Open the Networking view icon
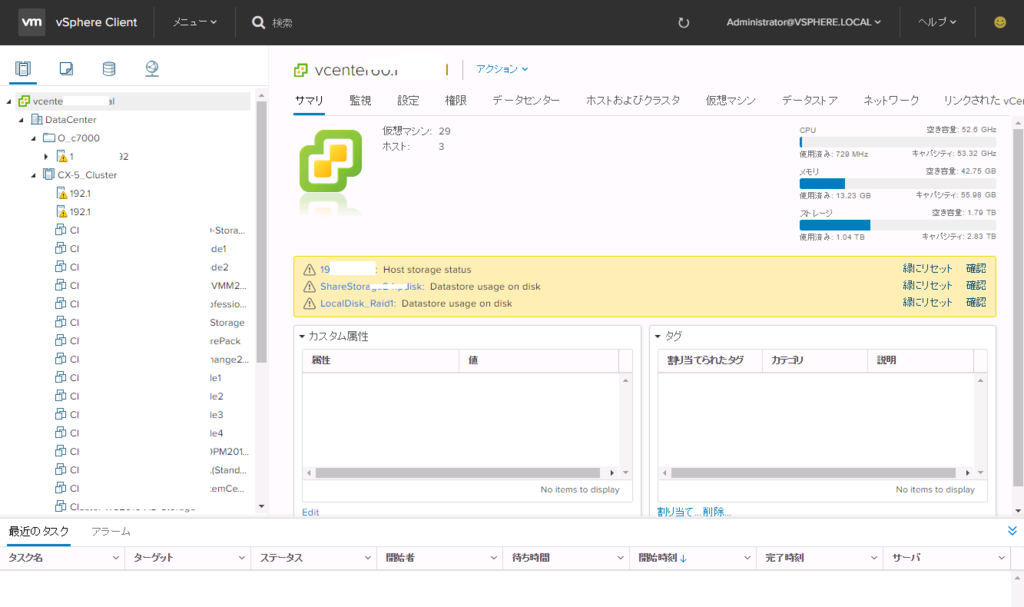Screen dimensions: 1024x607 tap(152, 69)
